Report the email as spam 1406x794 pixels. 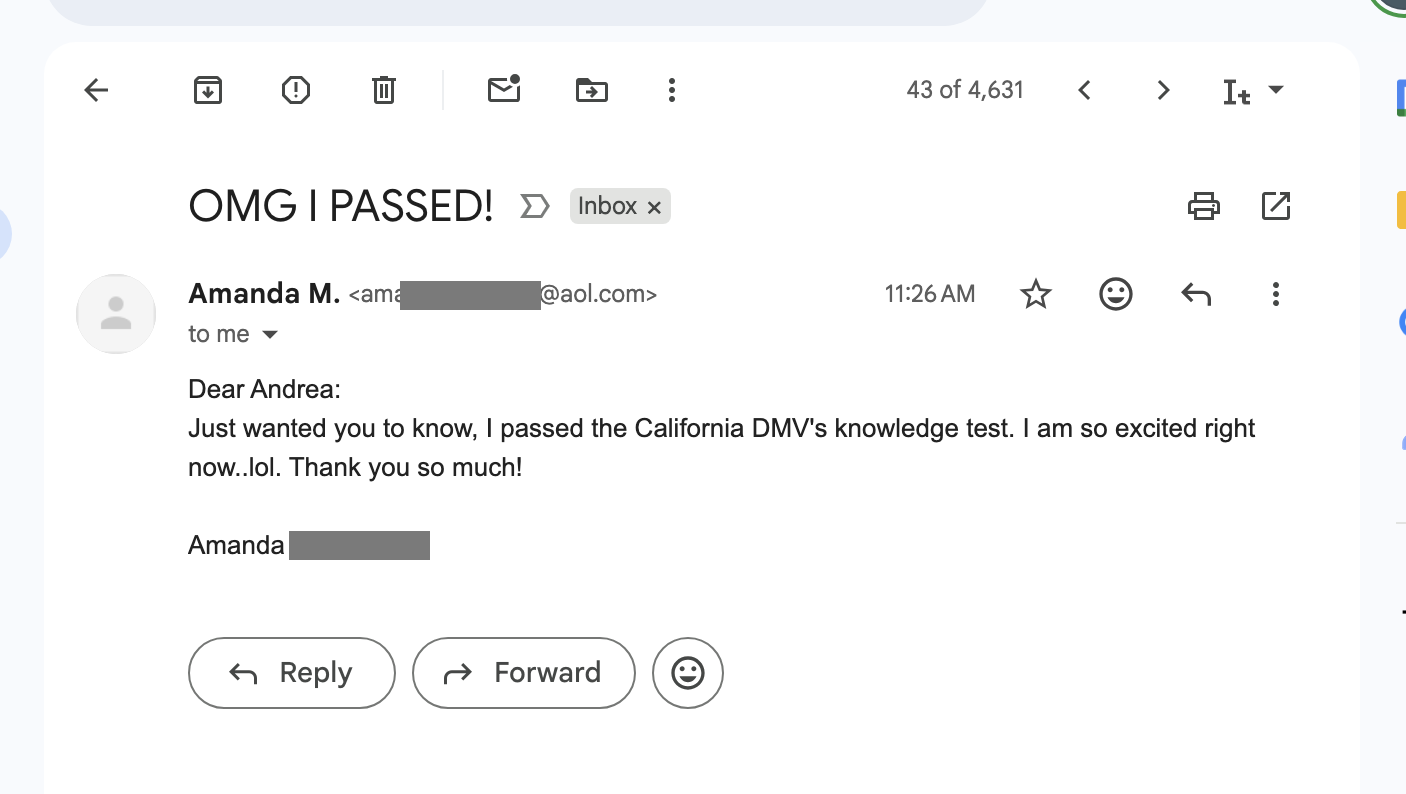(295, 90)
